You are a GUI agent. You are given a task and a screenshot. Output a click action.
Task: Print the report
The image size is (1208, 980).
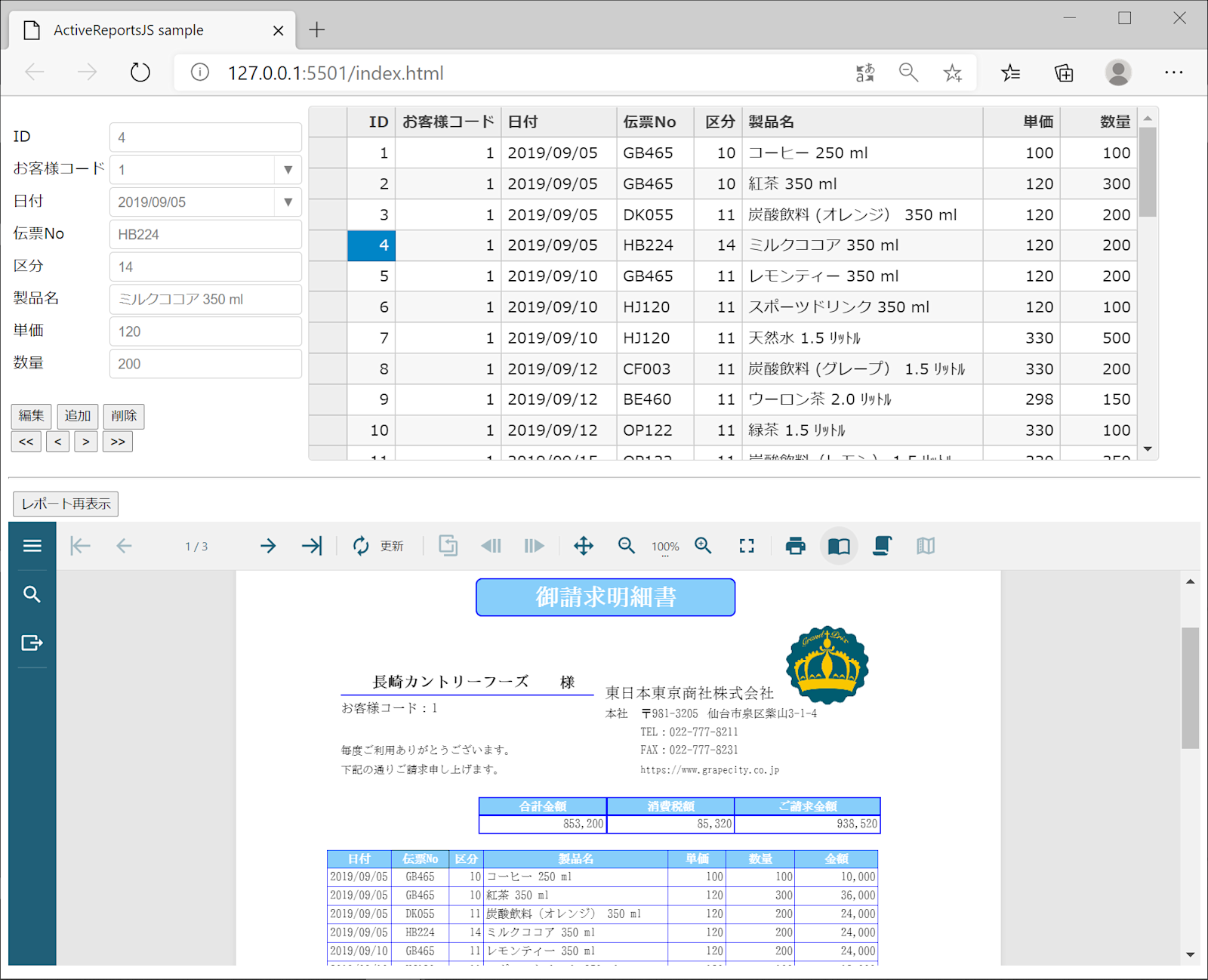pyautogui.click(x=796, y=546)
